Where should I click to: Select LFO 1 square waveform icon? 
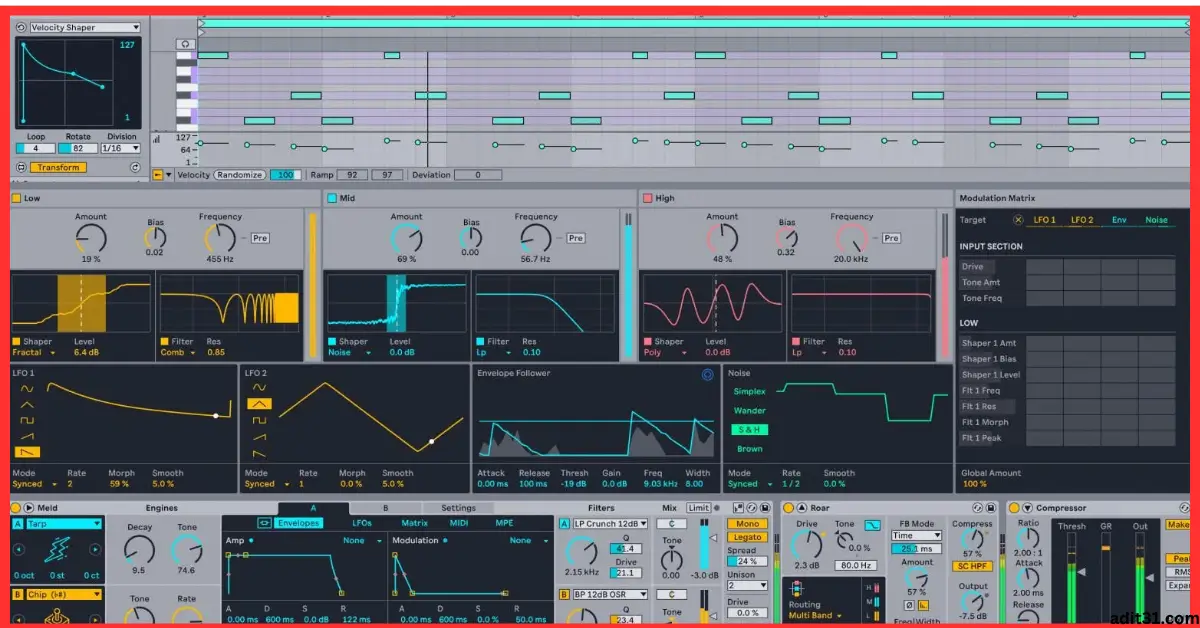point(27,420)
